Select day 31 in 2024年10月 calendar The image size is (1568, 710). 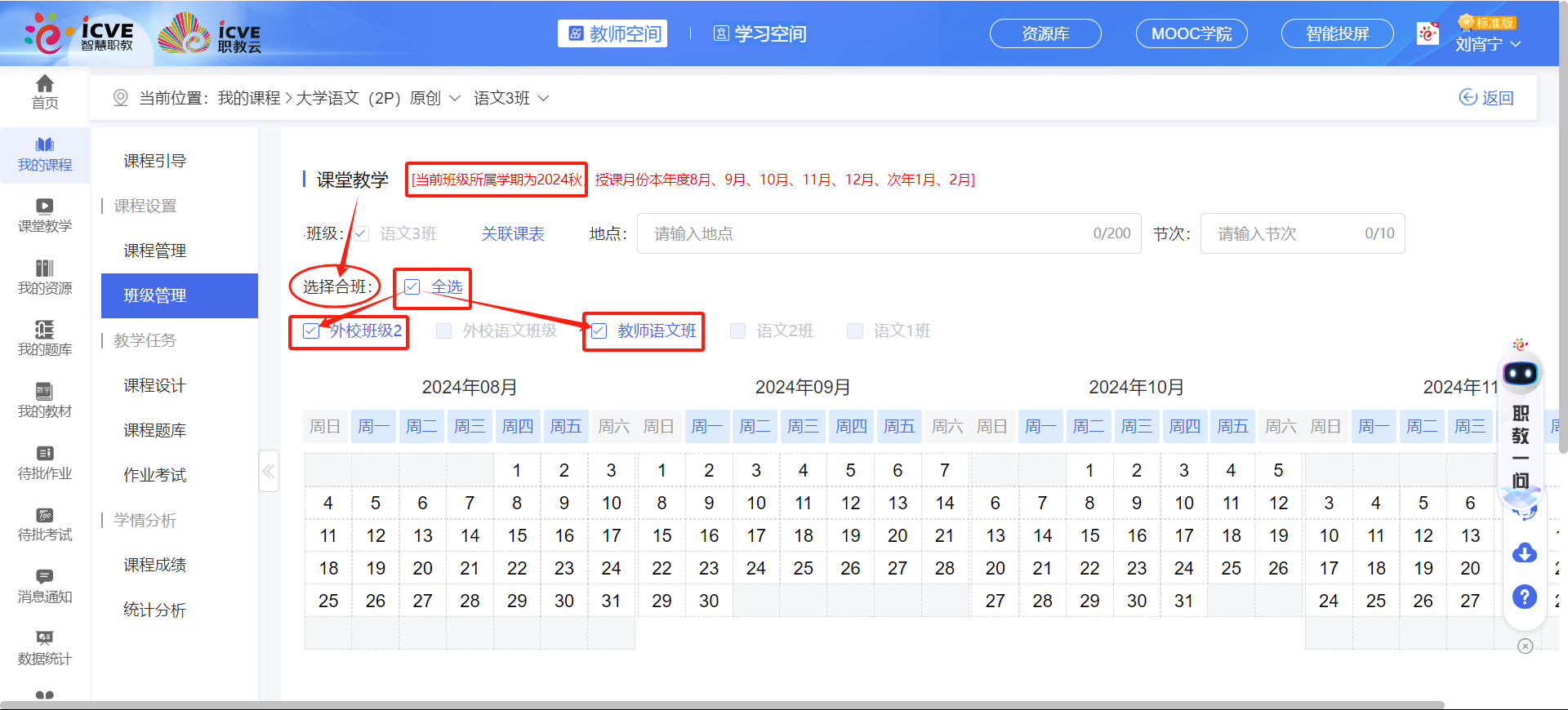tap(1184, 601)
